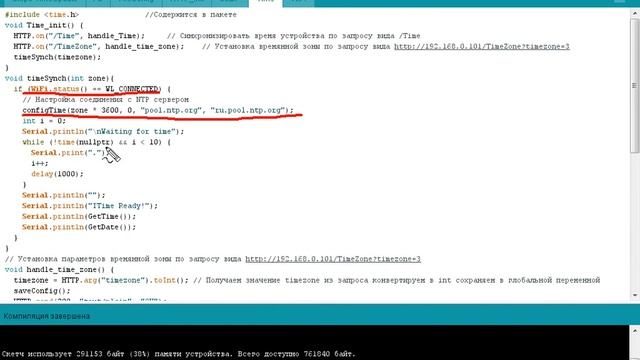Click the 'Waiting for time' println line

(103, 131)
